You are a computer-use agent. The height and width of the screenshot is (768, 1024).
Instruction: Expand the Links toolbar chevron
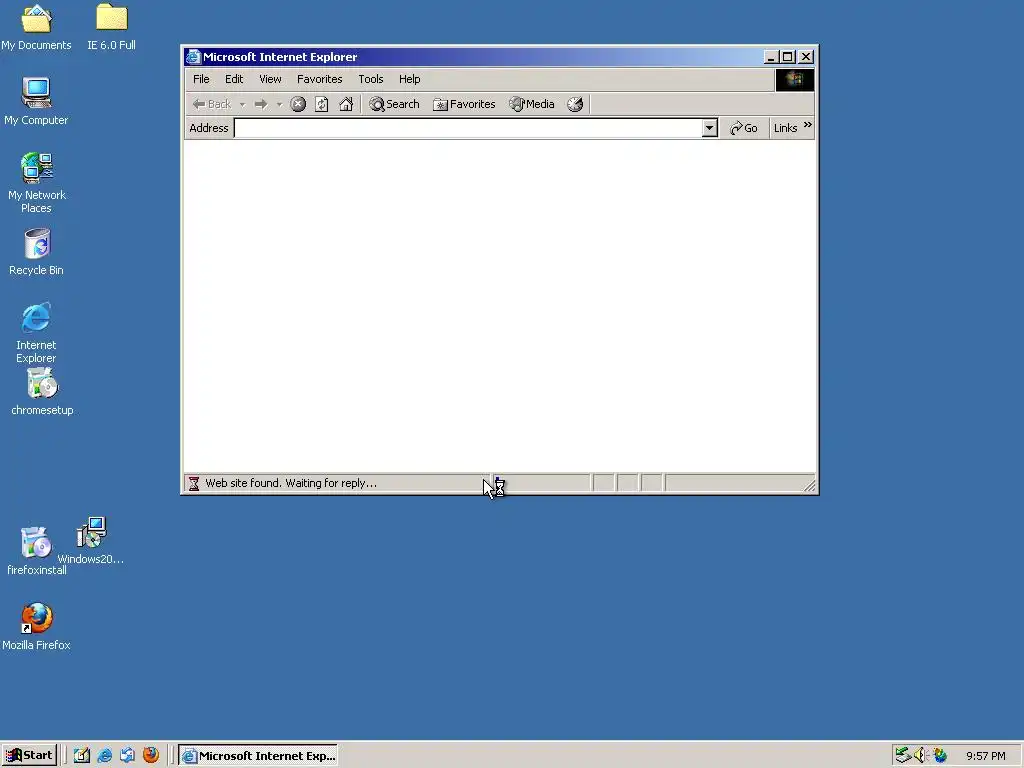click(x=808, y=125)
